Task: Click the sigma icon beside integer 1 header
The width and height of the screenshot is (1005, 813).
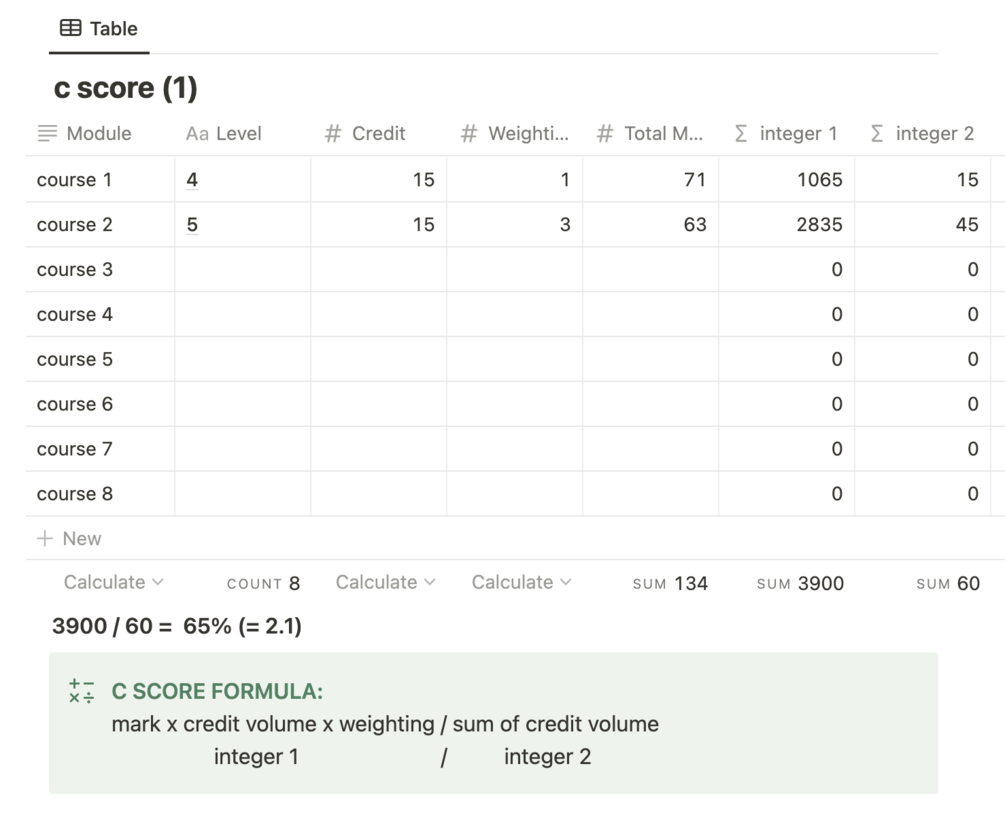Action: 741,134
